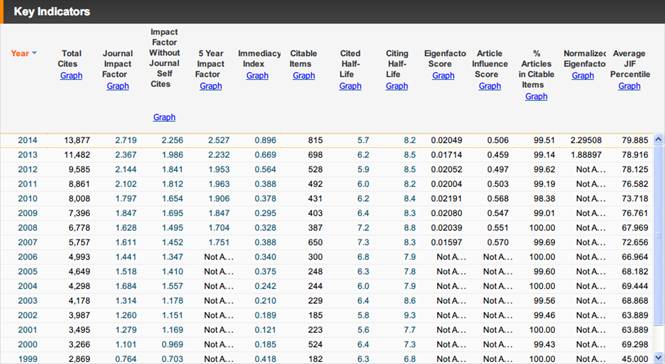The image size is (665, 364).
Task: Open Graph under Average JIF Percentile
Action: pos(629,86)
